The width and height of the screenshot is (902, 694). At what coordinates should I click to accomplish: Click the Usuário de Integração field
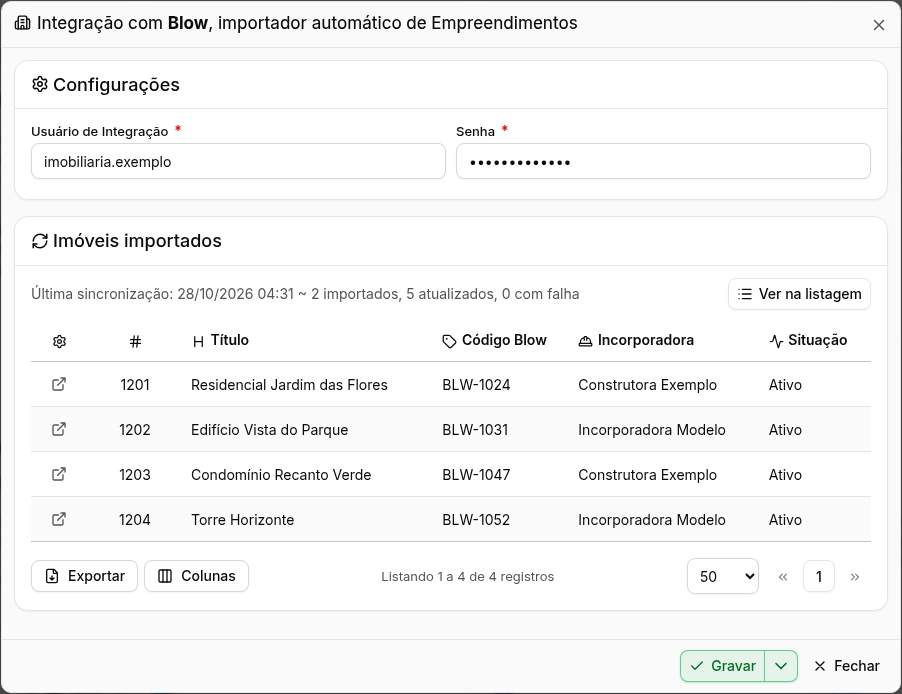point(238,161)
